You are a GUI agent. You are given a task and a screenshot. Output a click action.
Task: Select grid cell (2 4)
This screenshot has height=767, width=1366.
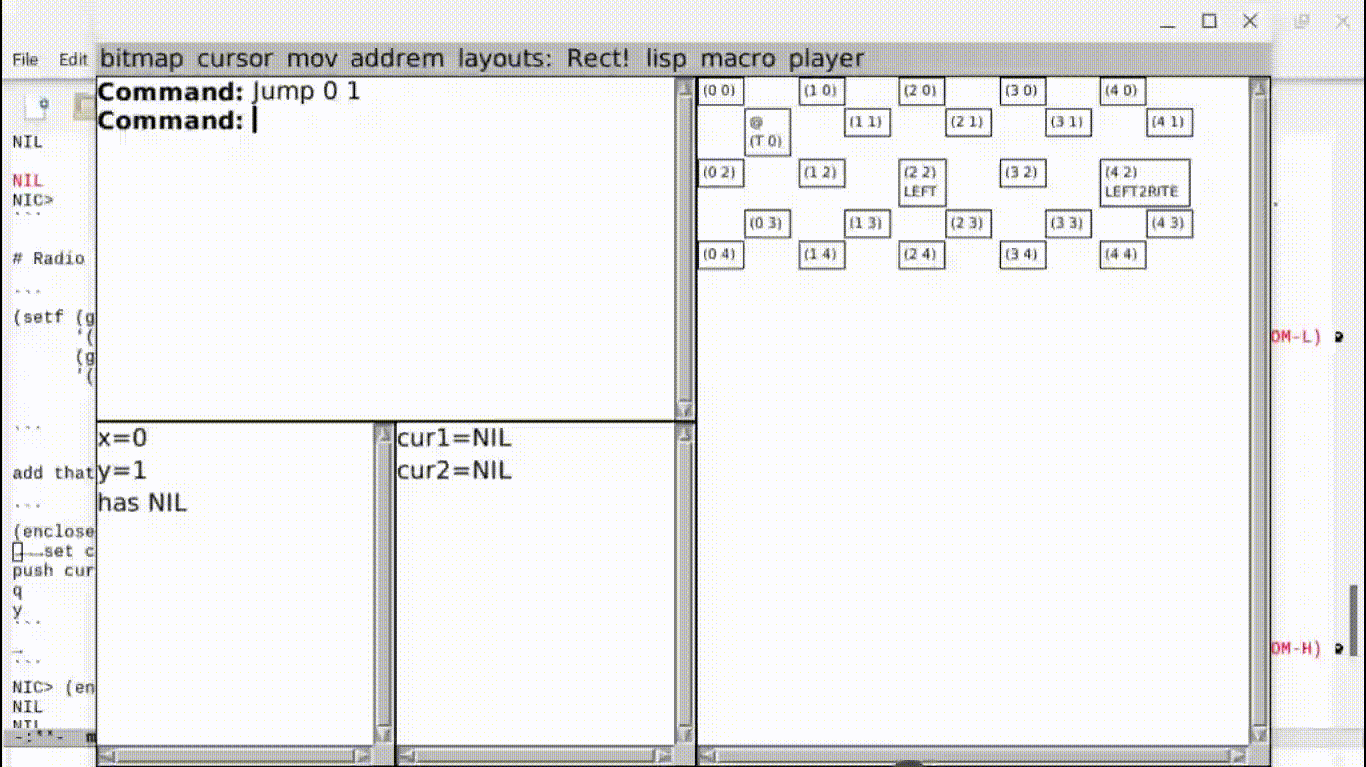(922, 255)
